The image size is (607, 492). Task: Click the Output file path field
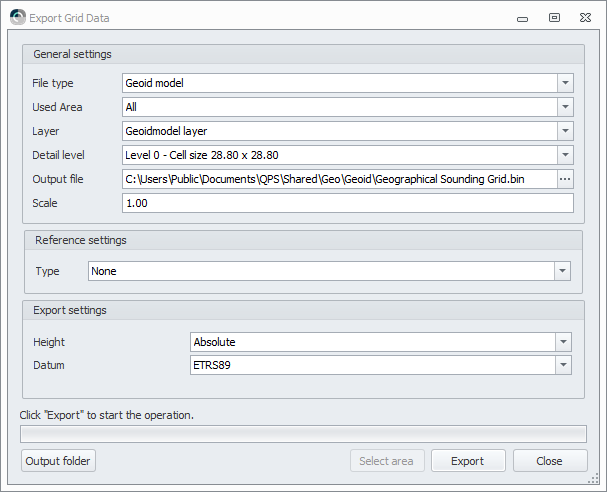(x=338, y=179)
